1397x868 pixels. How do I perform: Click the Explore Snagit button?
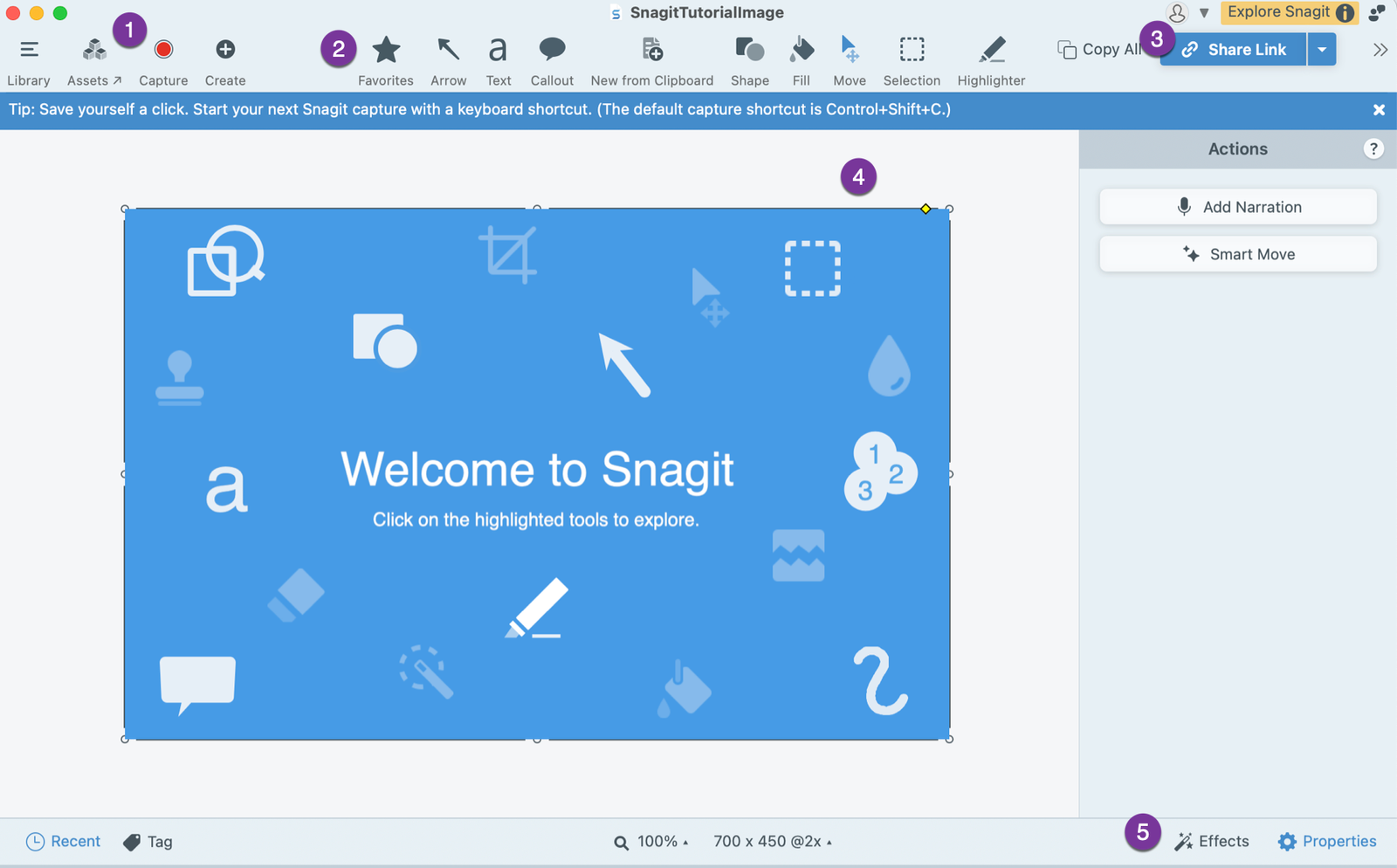(x=1289, y=12)
